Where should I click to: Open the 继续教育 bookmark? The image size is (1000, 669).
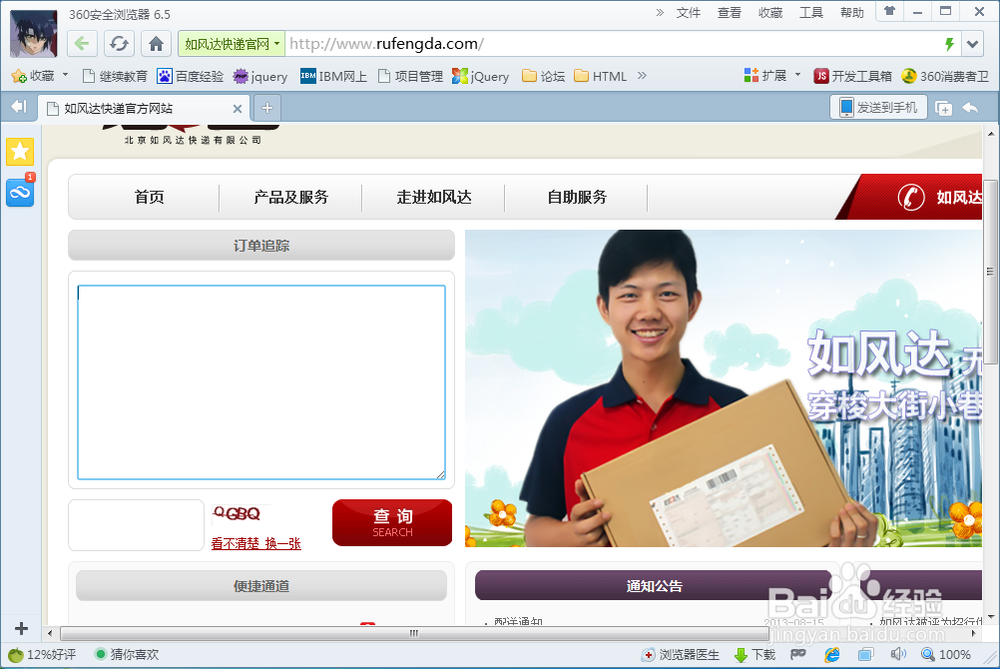tap(115, 76)
